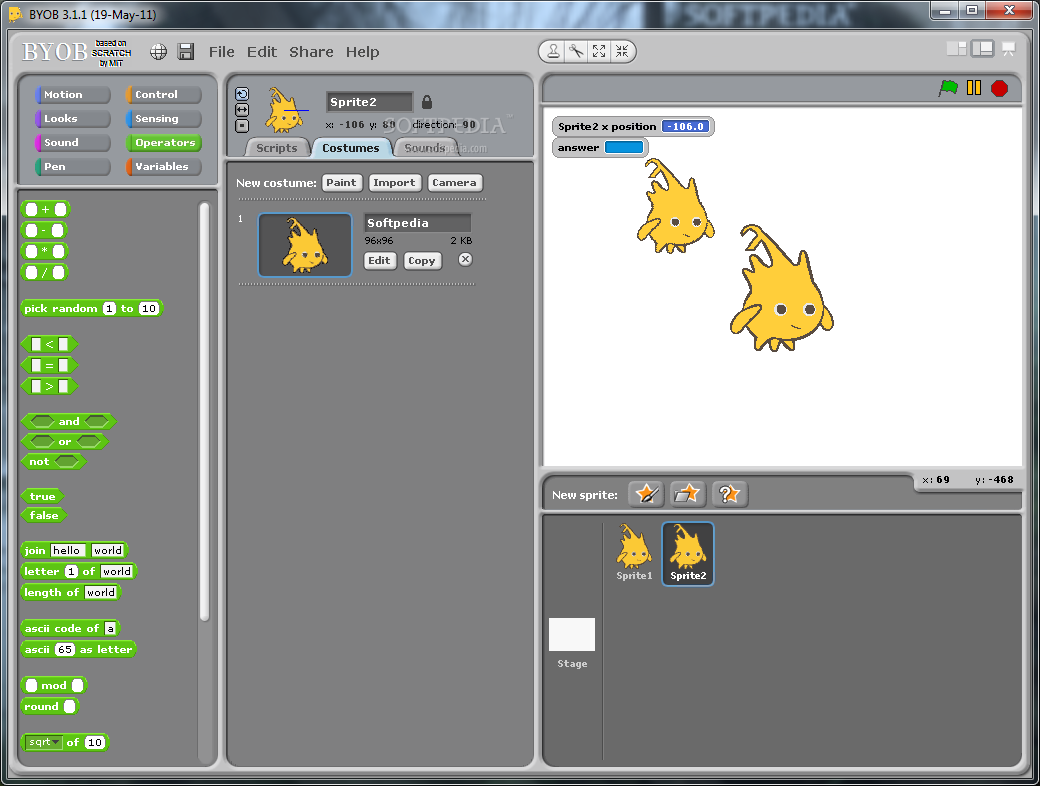Select the grow sprite tool
The height and width of the screenshot is (786, 1040).
pyautogui.click(x=599, y=51)
